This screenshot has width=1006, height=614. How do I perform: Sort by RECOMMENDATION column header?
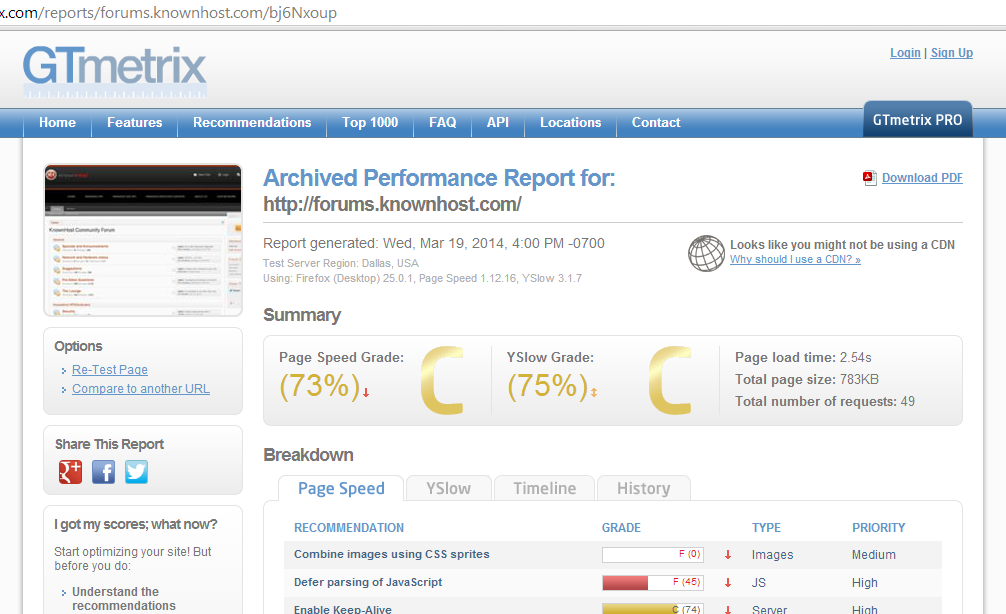349,527
